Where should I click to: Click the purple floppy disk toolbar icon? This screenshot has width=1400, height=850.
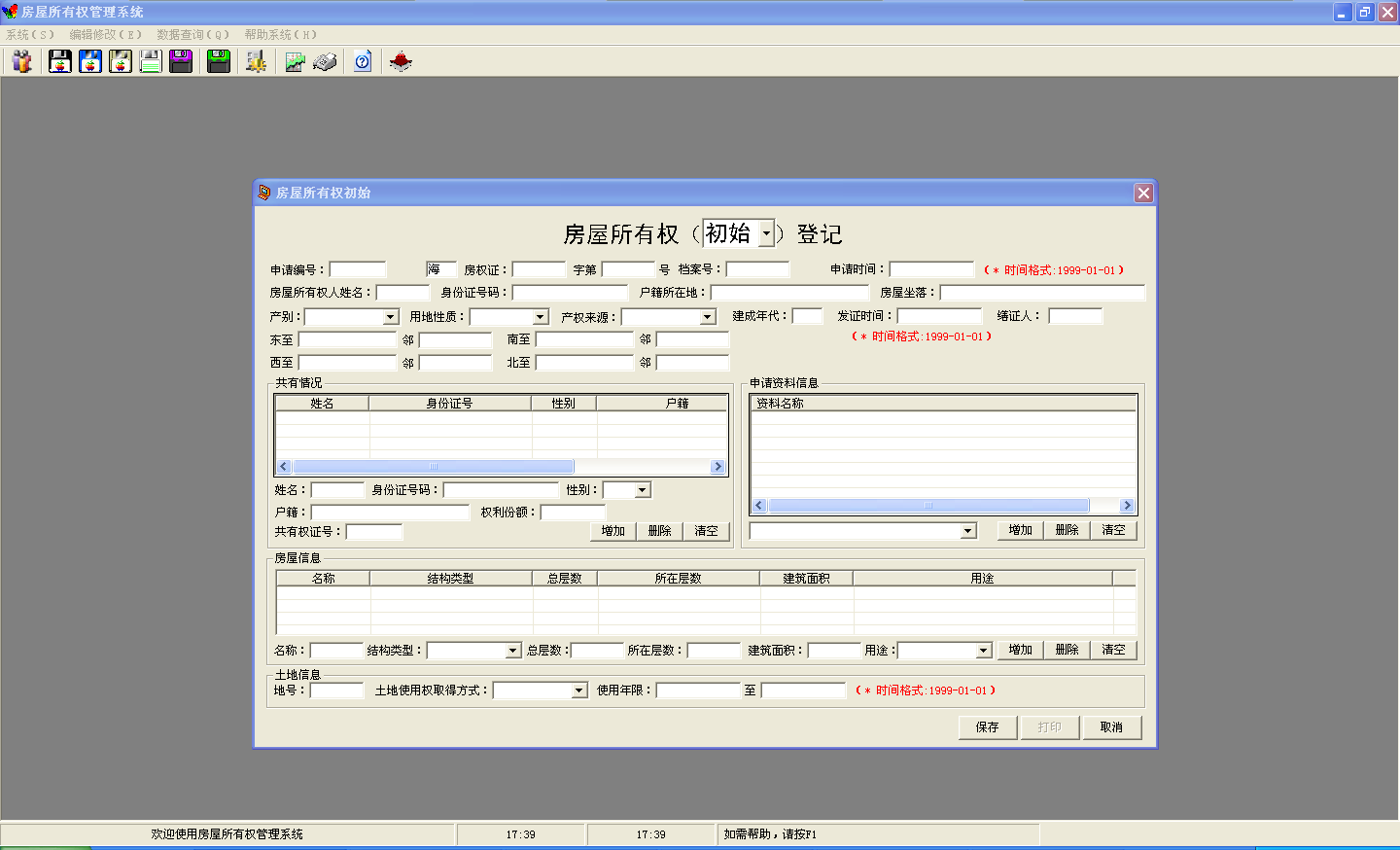coord(181,61)
